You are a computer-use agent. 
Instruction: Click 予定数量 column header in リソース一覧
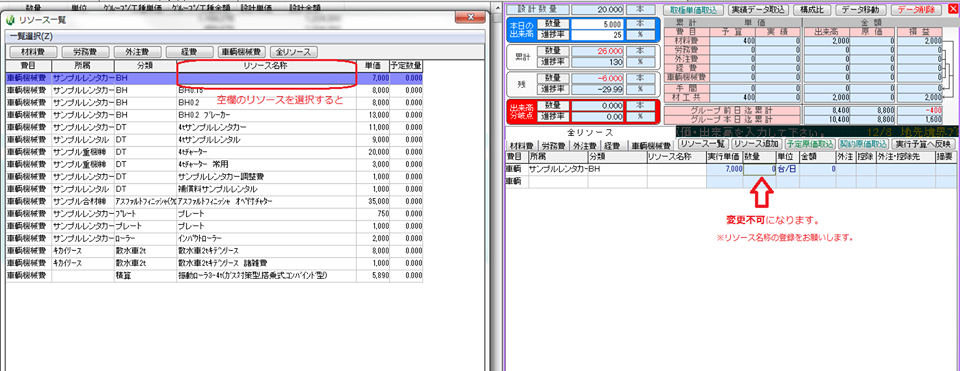point(406,66)
